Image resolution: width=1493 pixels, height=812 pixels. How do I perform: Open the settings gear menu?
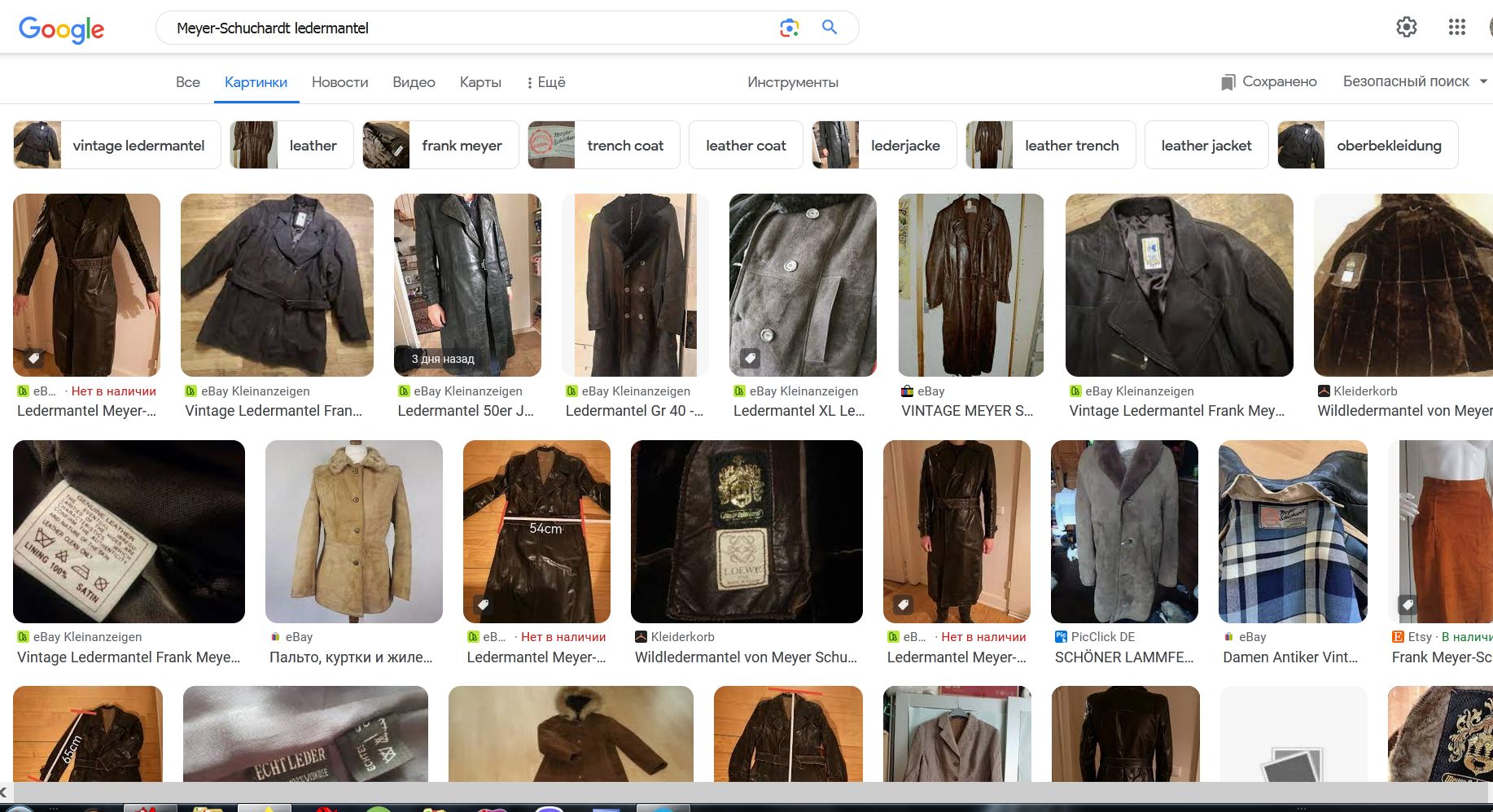1406,28
